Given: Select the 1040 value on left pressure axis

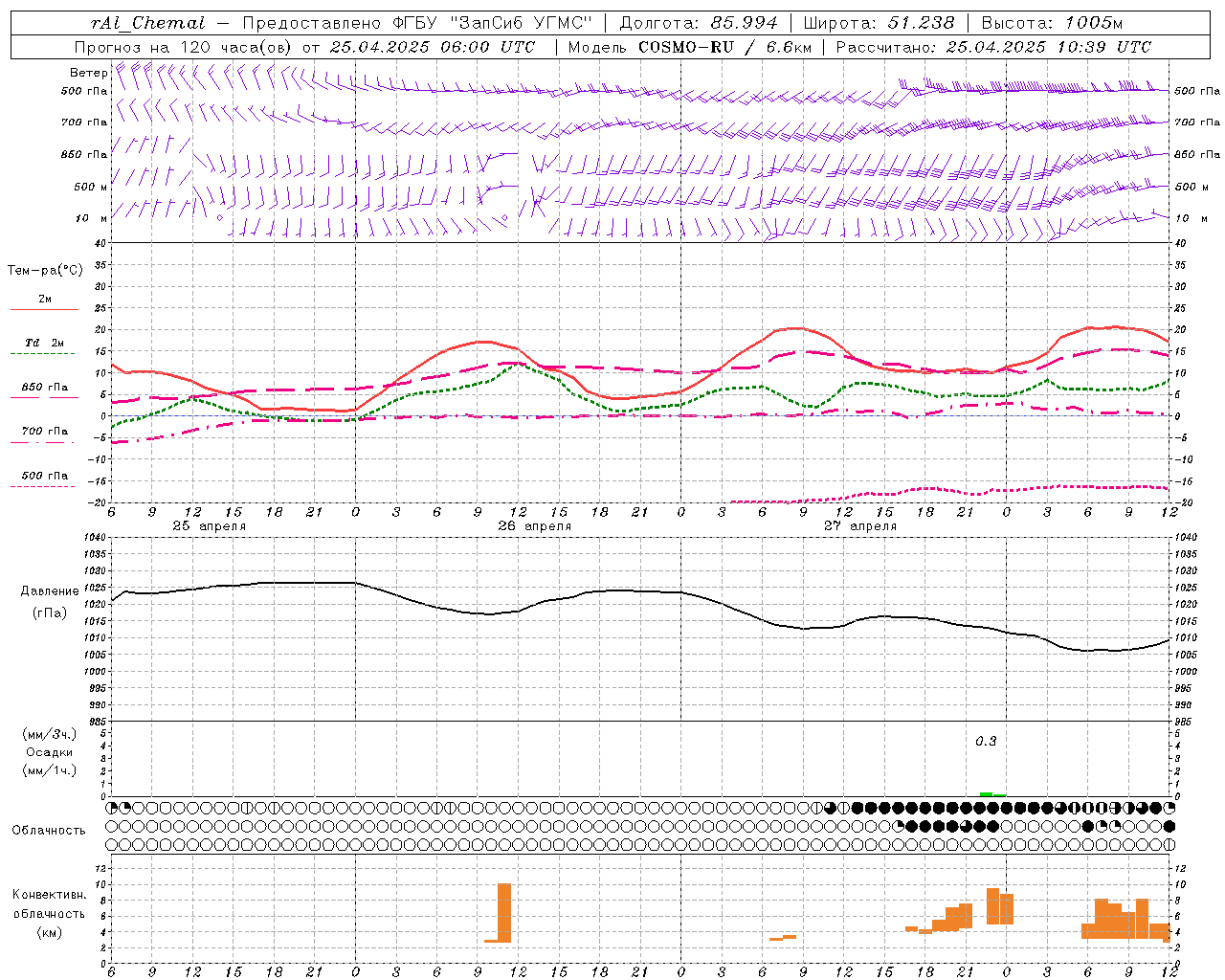Looking at the screenshot, I should tap(93, 538).
